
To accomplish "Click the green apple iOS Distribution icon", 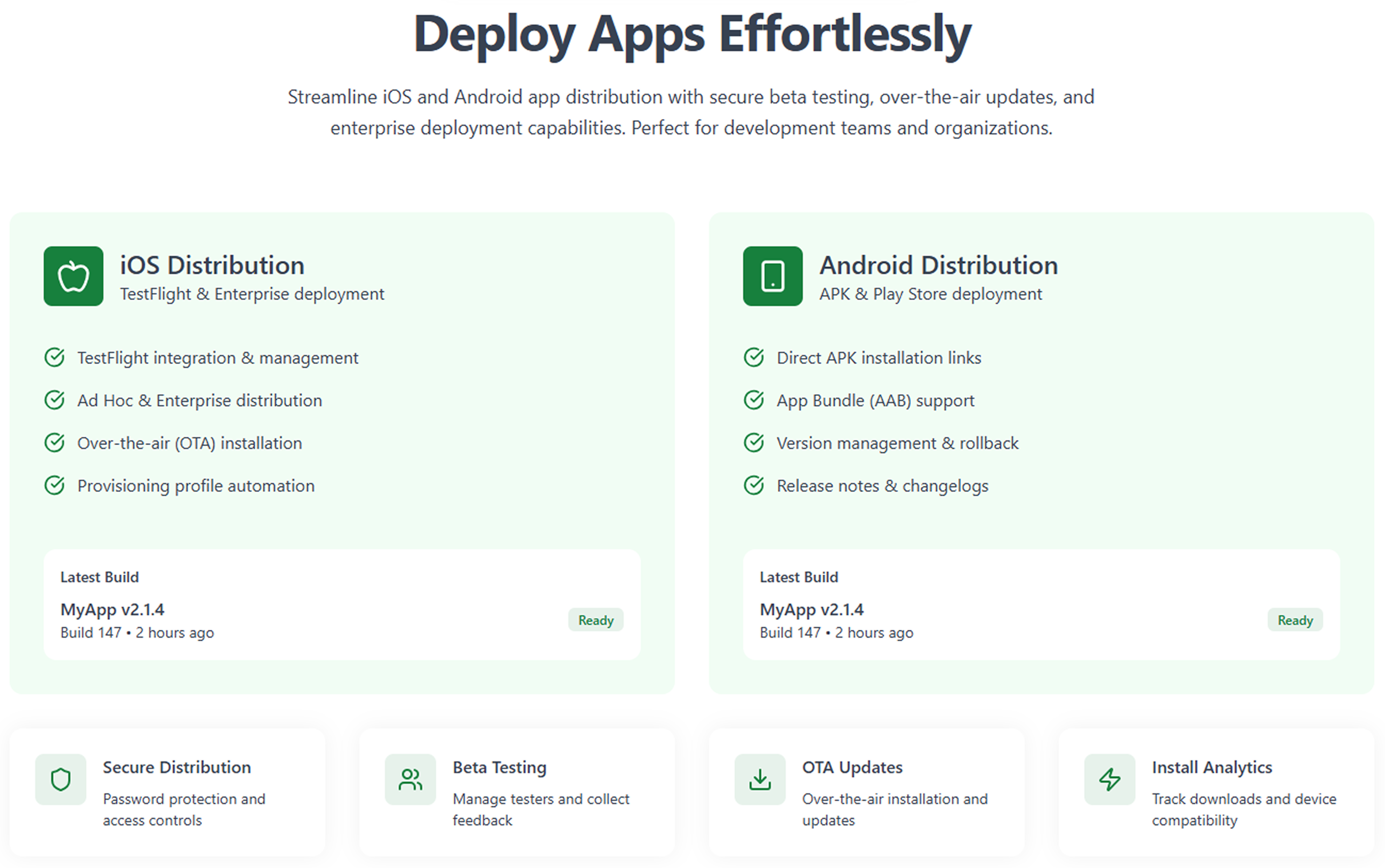I will (x=74, y=276).
